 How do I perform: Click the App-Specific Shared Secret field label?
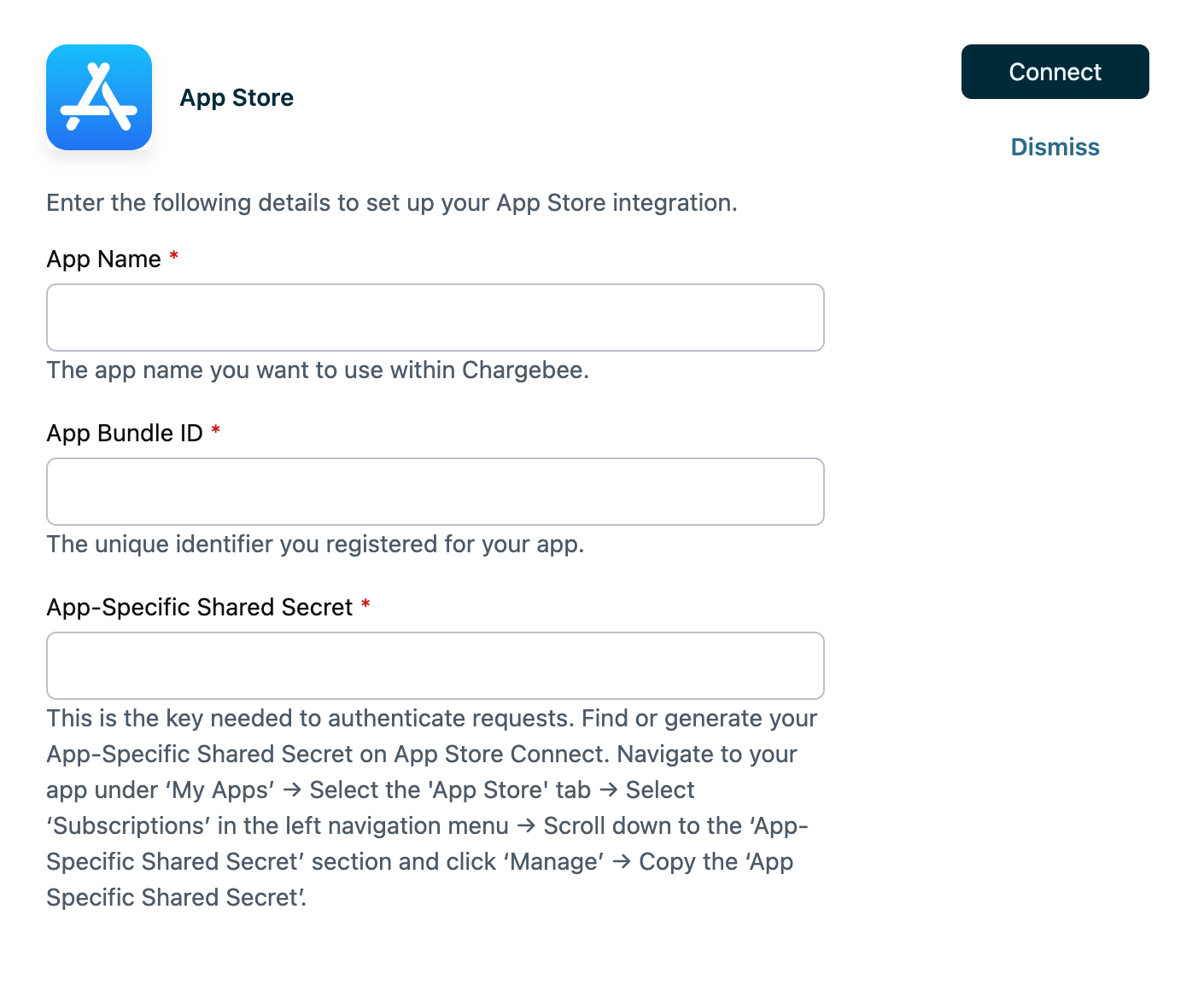pos(199,608)
